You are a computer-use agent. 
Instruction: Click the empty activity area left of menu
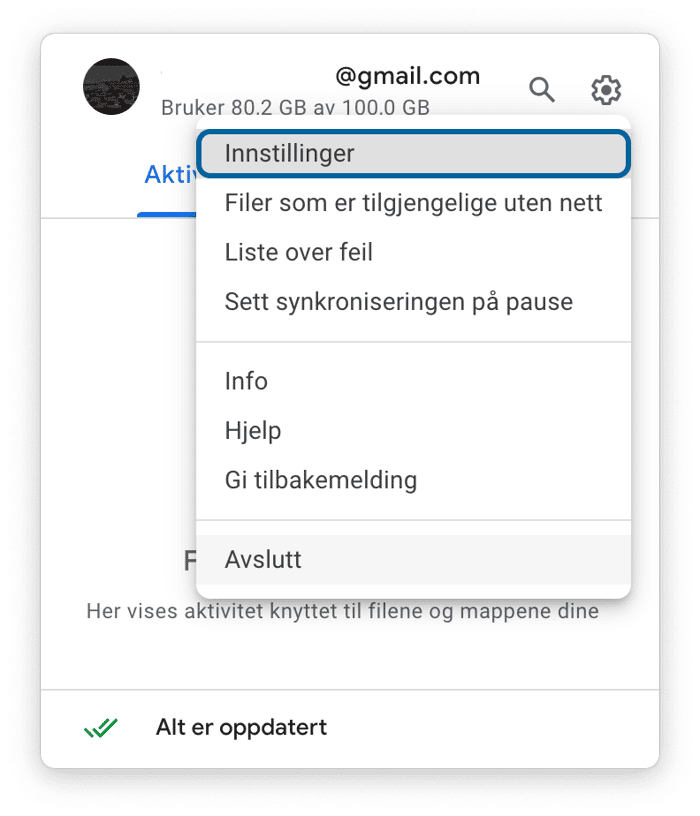tap(118, 385)
